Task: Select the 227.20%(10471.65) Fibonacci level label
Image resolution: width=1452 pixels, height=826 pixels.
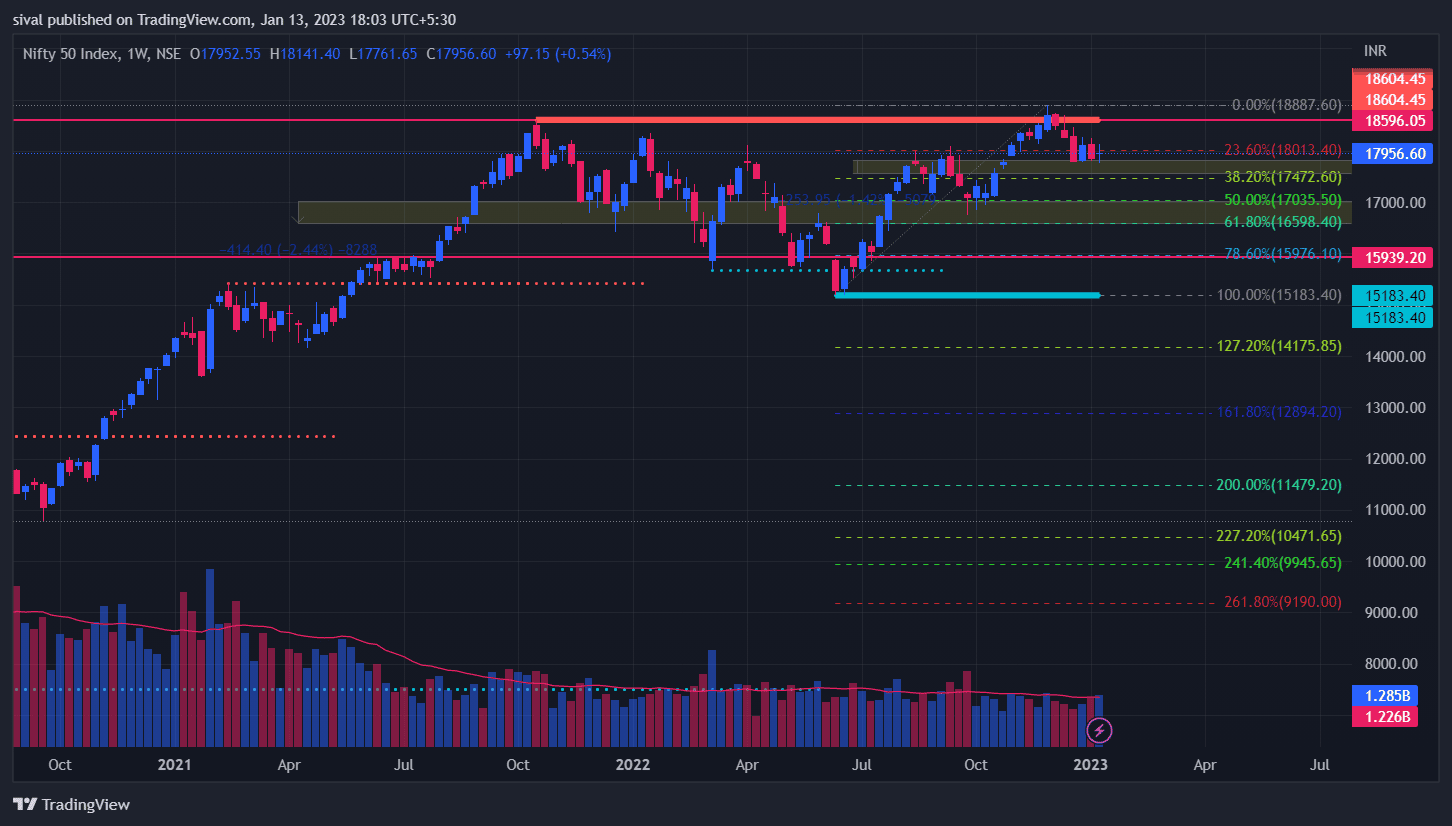Action: pyautogui.click(x=1279, y=537)
